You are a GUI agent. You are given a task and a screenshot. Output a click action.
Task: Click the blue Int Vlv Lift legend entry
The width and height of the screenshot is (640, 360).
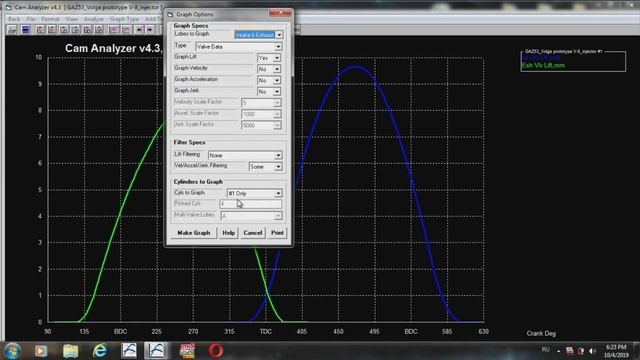pos(541,58)
